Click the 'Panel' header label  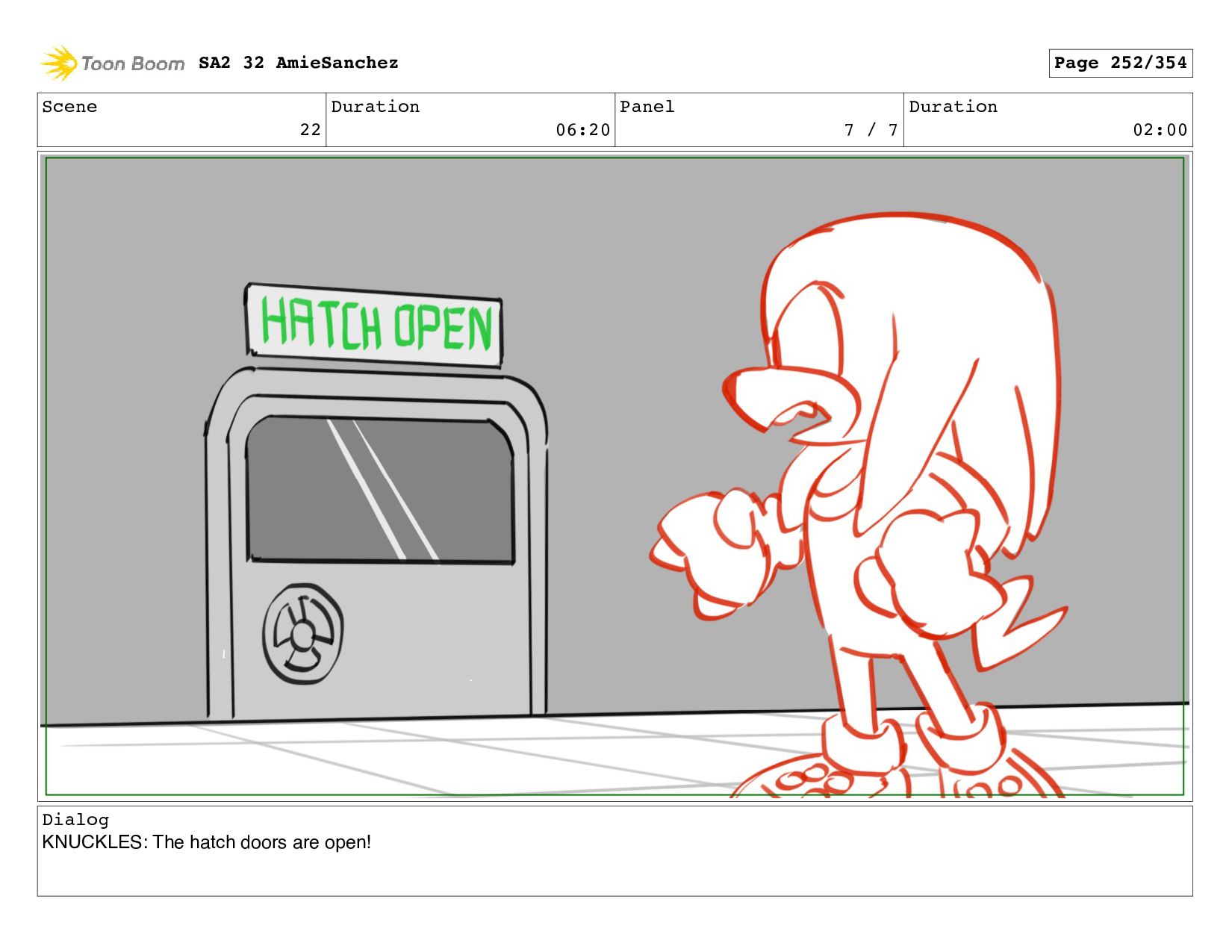[x=647, y=107]
